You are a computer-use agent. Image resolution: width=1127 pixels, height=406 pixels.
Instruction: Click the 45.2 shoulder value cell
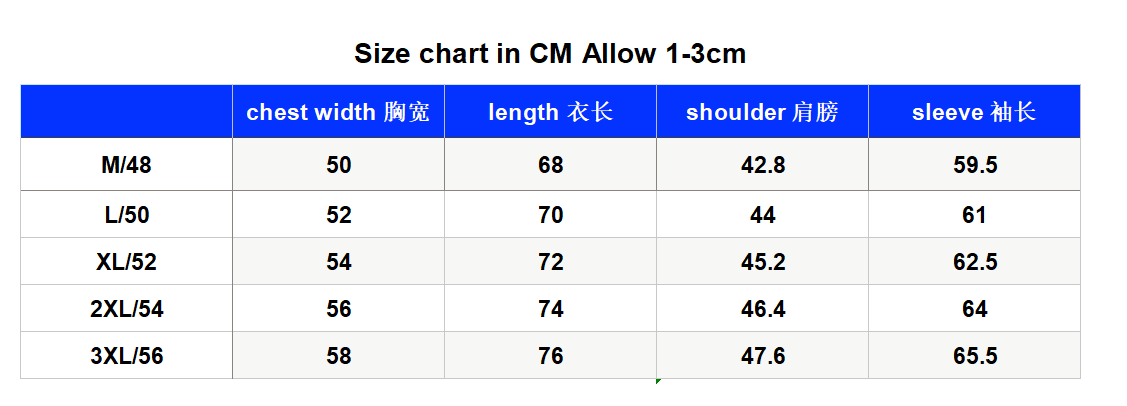763,262
